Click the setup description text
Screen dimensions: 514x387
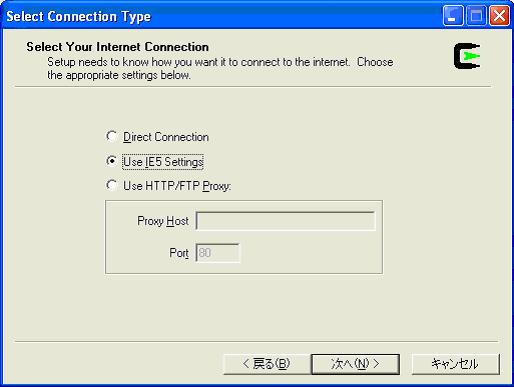pyautogui.click(x=220, y=68)
